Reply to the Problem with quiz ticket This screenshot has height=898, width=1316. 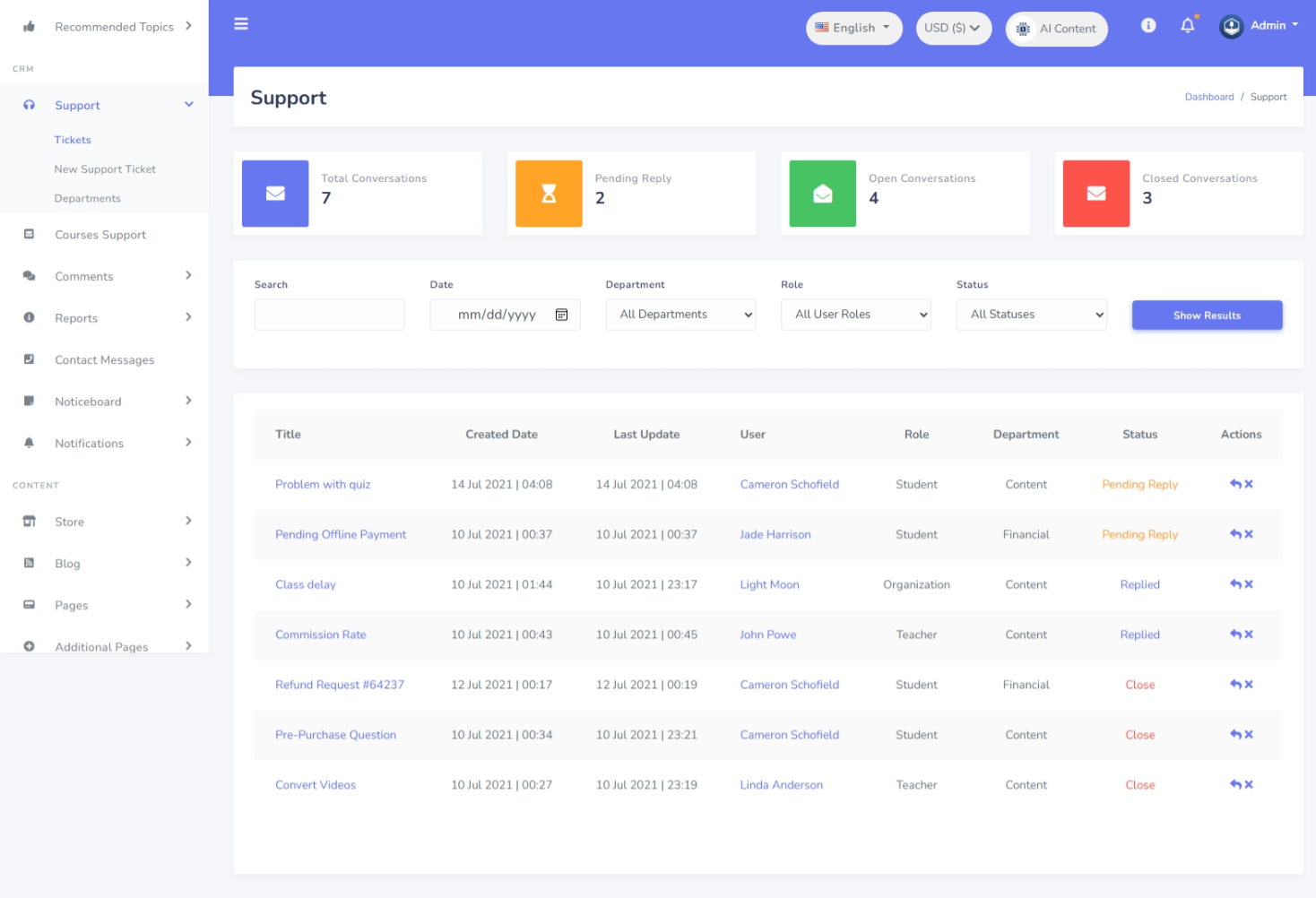(1235, 484)
